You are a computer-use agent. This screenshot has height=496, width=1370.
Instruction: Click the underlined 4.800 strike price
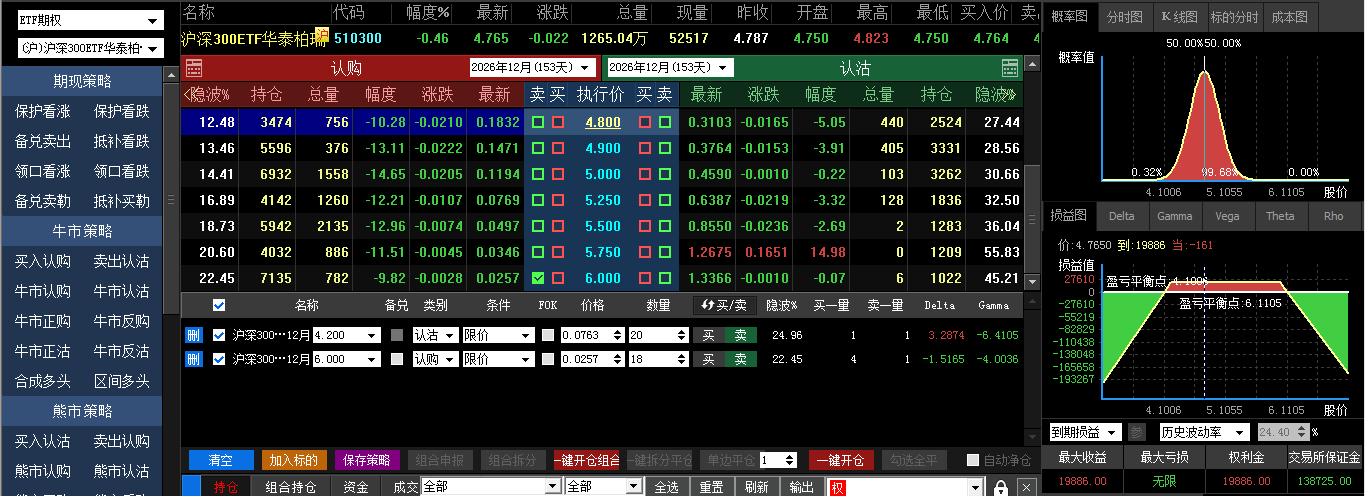[603, 122]
